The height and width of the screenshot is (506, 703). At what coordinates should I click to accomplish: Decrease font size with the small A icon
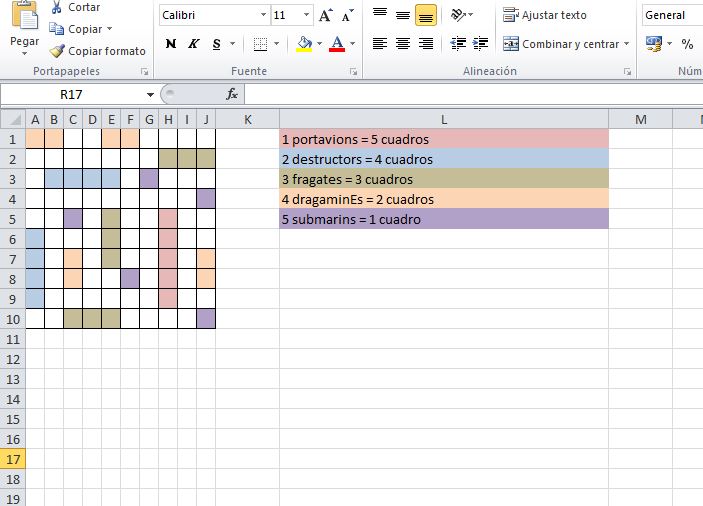click(346, 16)
